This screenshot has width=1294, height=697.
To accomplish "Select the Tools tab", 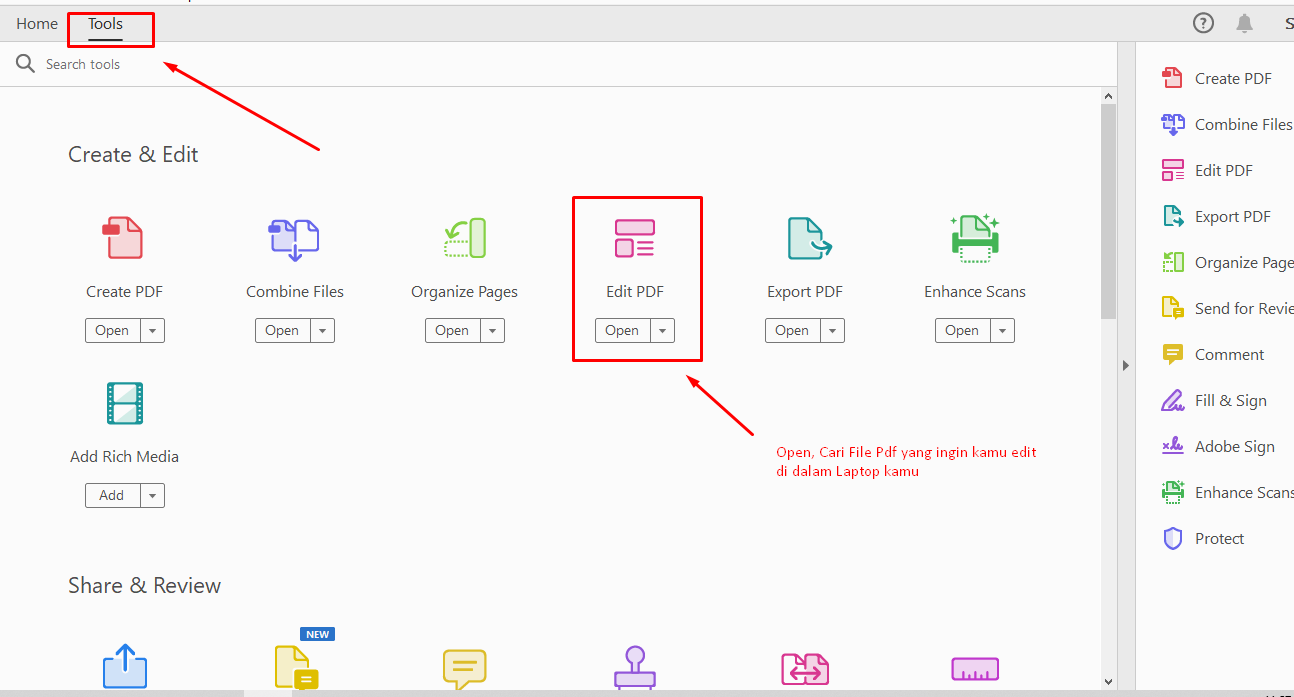I will coord(105,23).
